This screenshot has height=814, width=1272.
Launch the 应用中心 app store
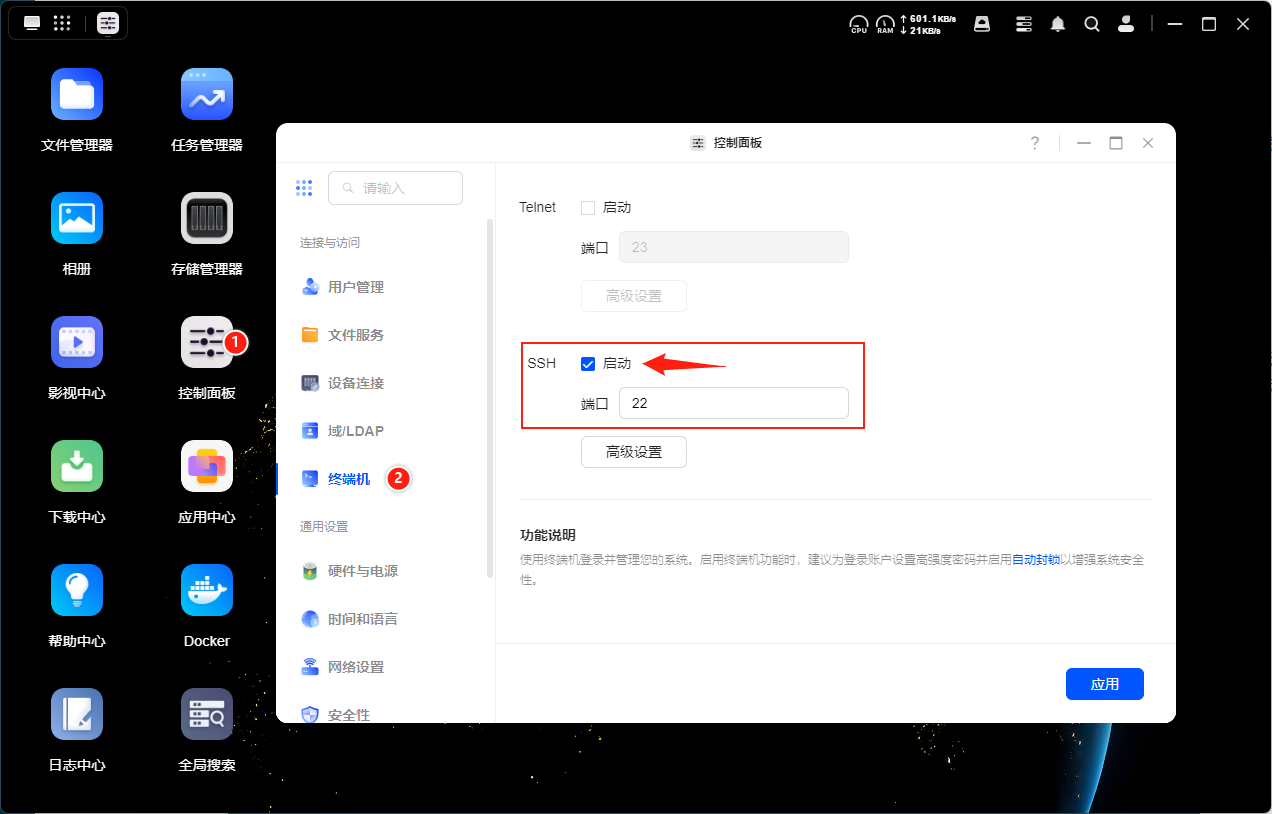(207, 466)
